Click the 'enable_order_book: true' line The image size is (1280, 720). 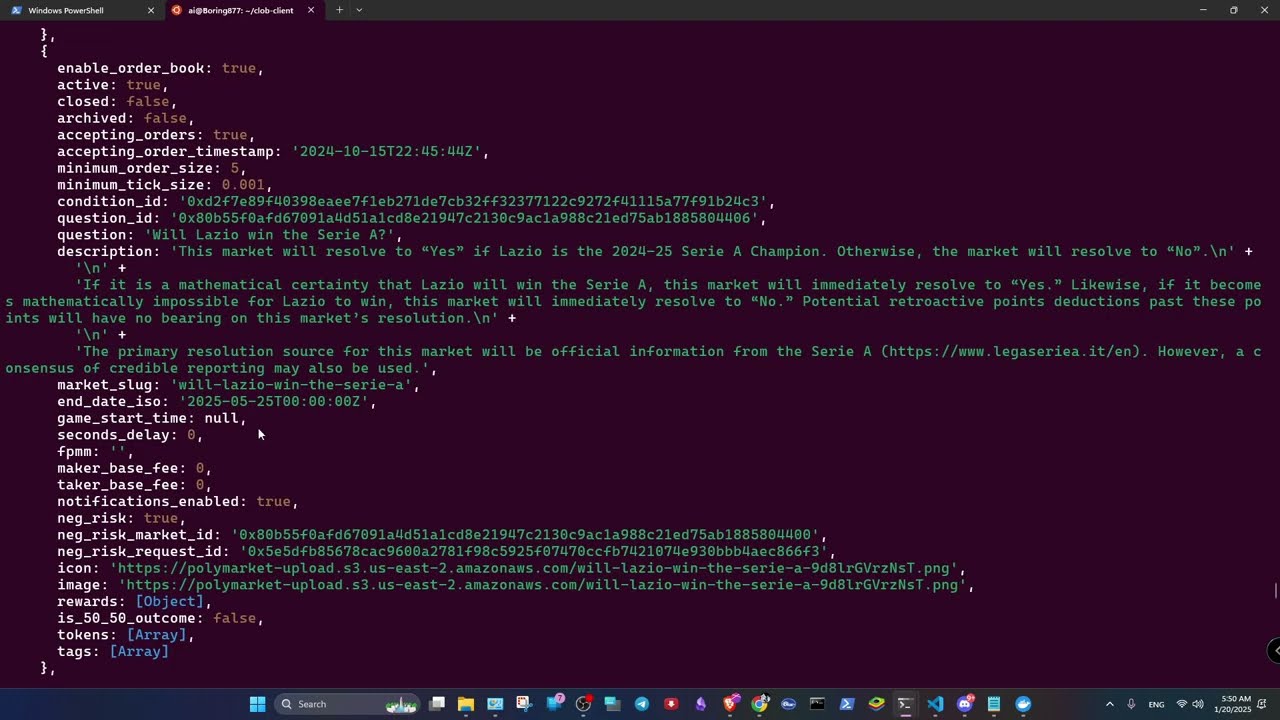pyautogui.click(x=160, y=68)
